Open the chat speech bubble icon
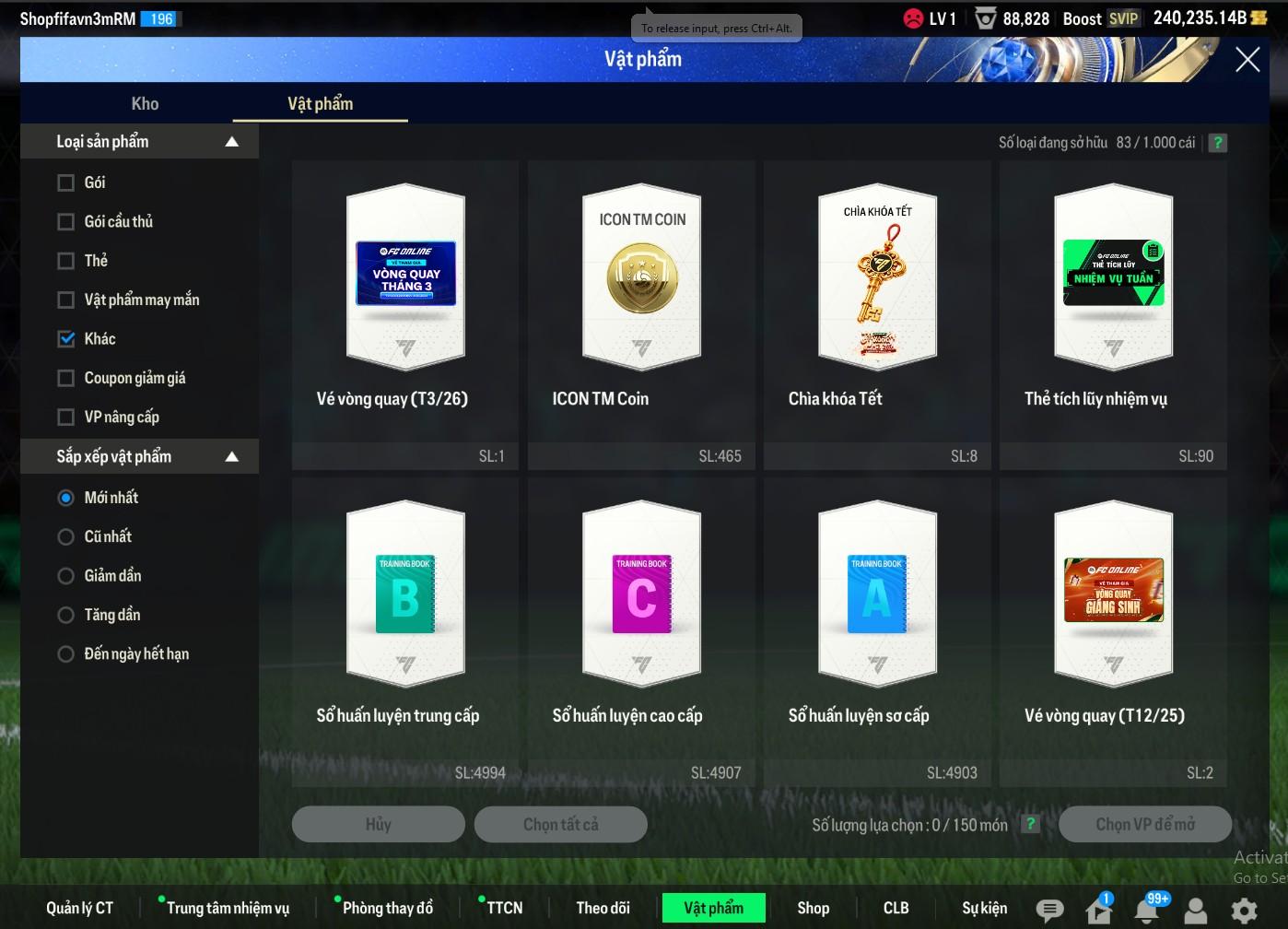This screenshot has width=1288, height=929. (1049, 910)
